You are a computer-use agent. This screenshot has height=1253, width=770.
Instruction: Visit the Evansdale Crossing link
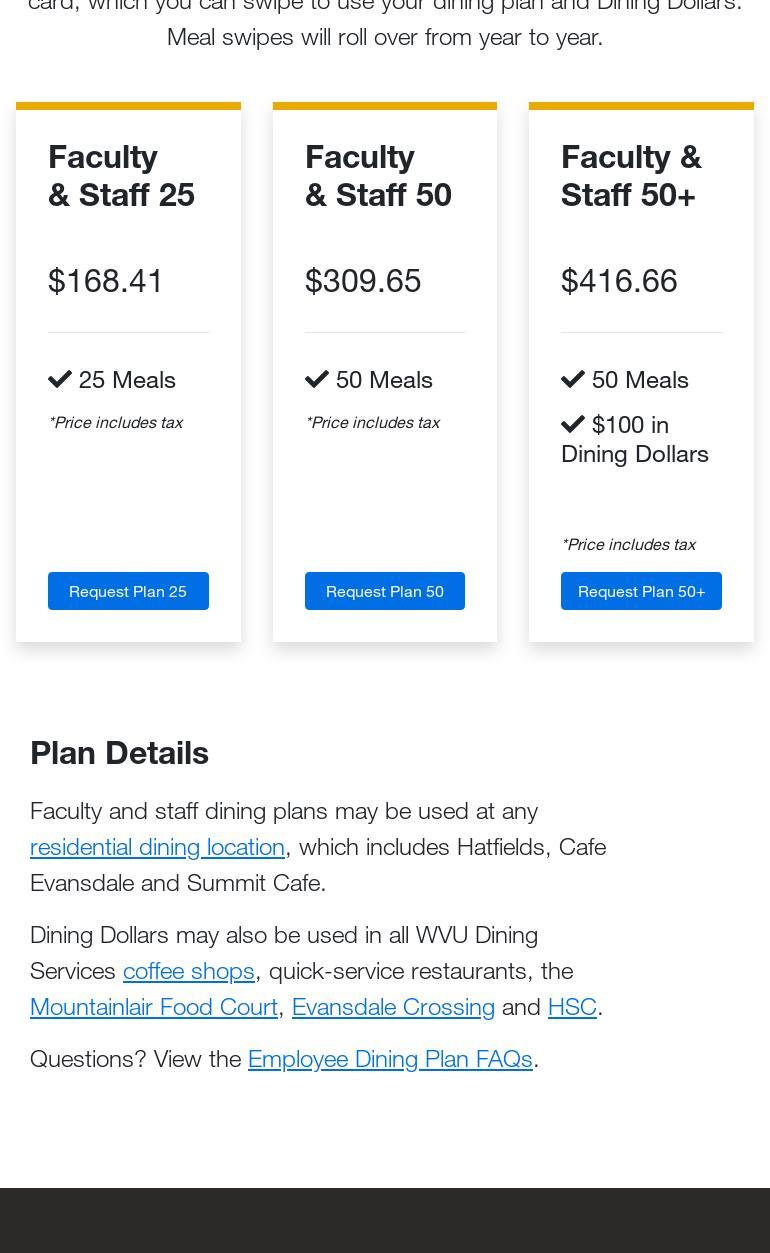[x=393, y=1006]
